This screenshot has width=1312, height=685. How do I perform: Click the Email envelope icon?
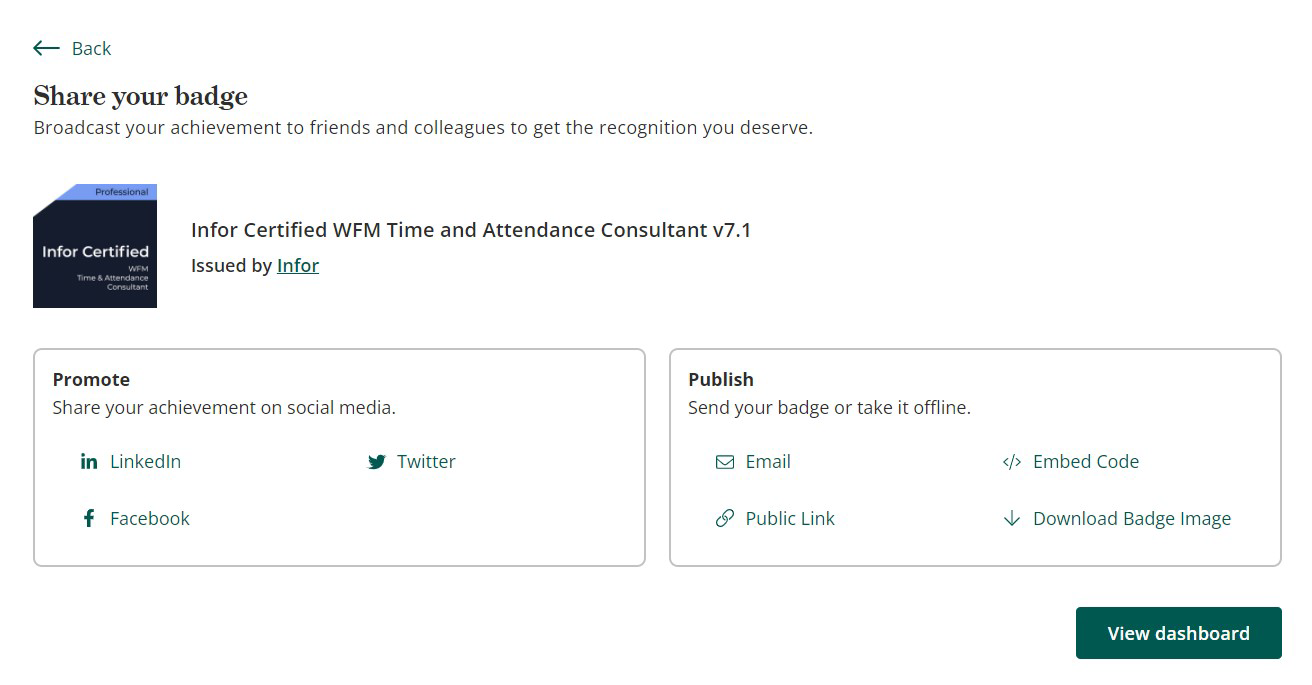(x=725, y=462)
